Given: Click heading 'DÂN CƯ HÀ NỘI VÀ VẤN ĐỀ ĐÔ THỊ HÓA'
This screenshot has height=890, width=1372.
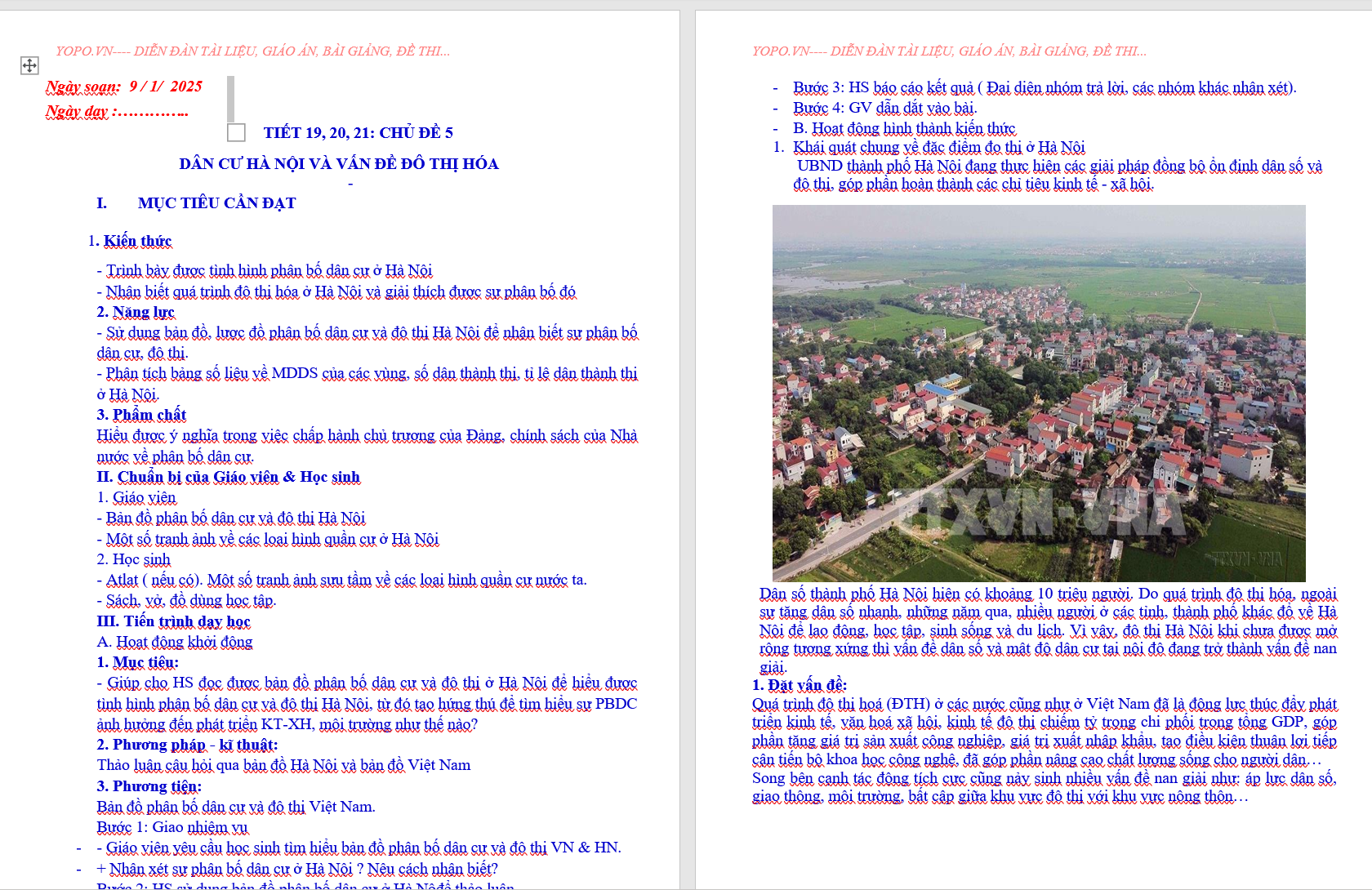Looking at the screenshot, I should pos(339,163).
